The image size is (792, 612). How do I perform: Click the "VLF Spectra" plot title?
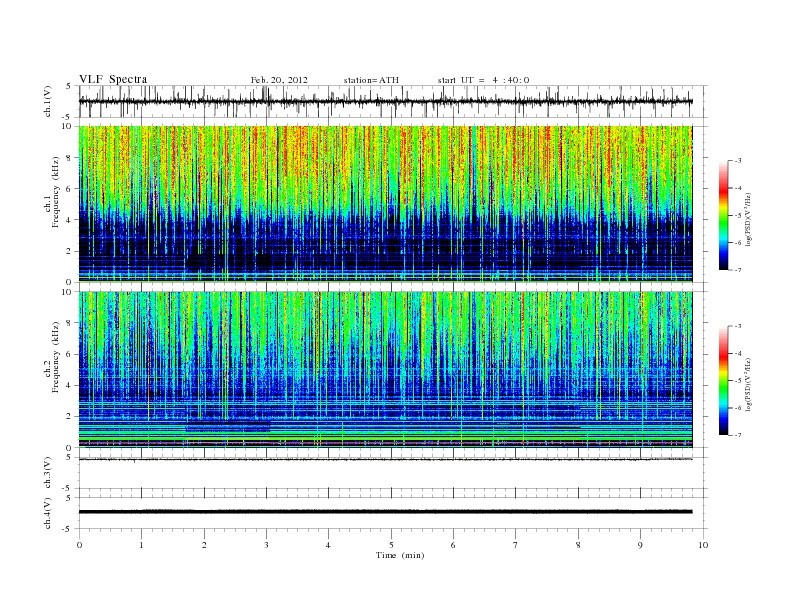(113, 79)
